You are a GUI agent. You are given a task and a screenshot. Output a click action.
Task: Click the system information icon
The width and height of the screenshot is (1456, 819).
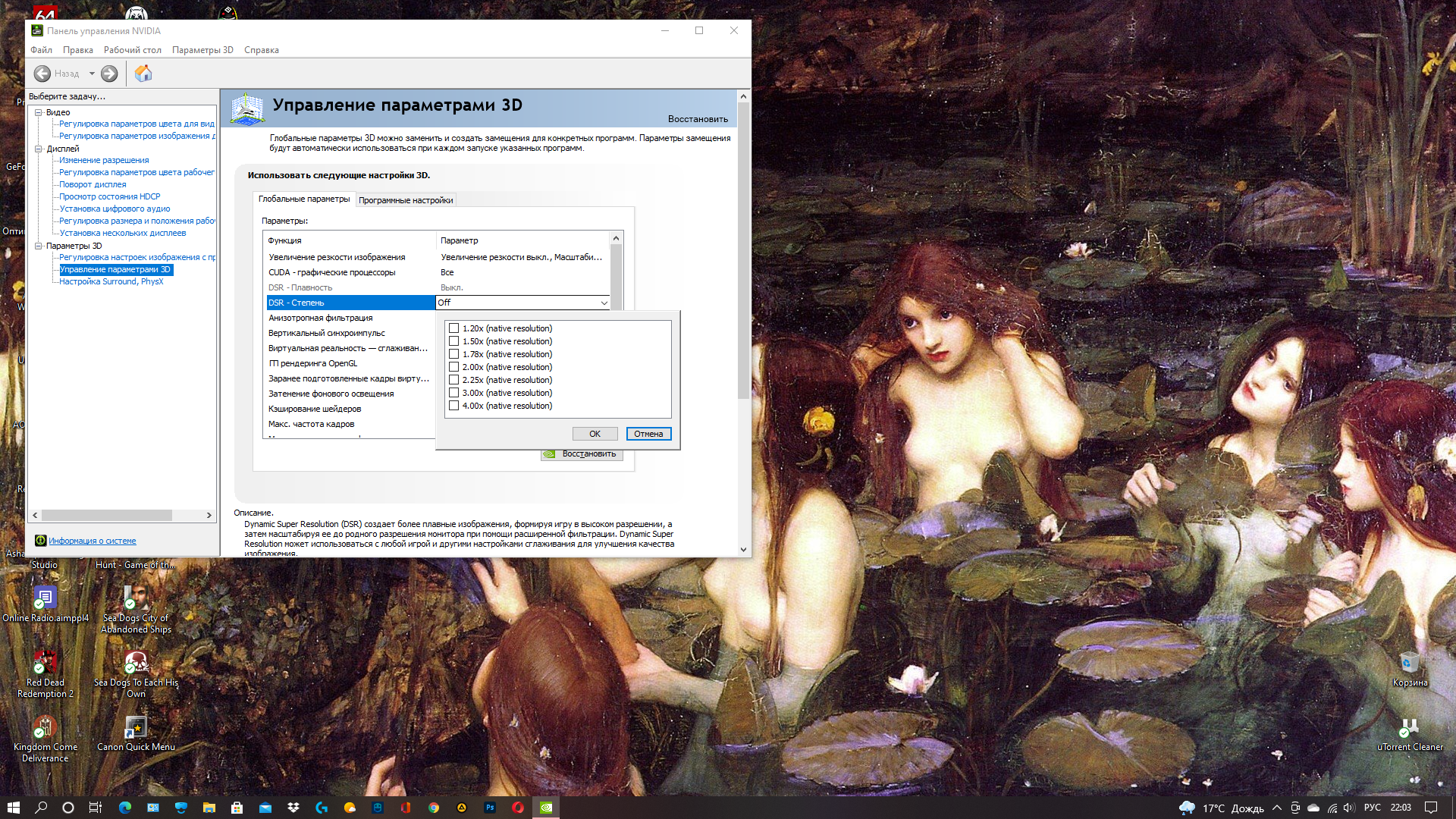(x=41, y=541)
